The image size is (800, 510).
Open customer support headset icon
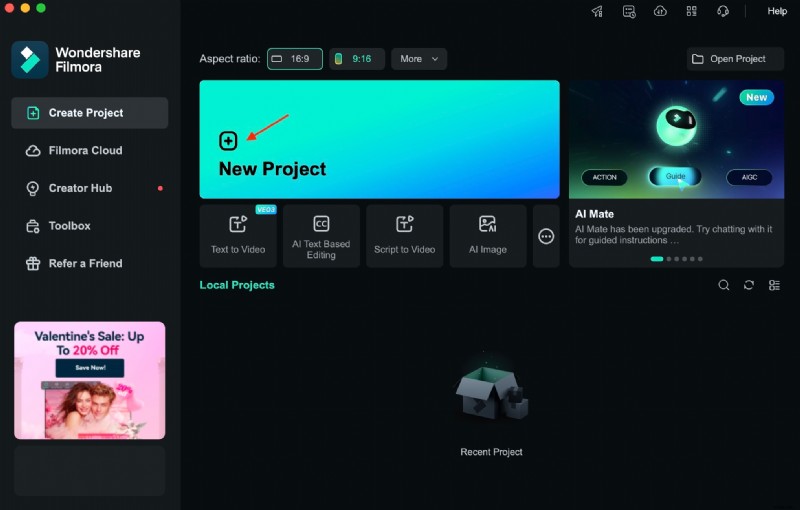pos(724,11)
